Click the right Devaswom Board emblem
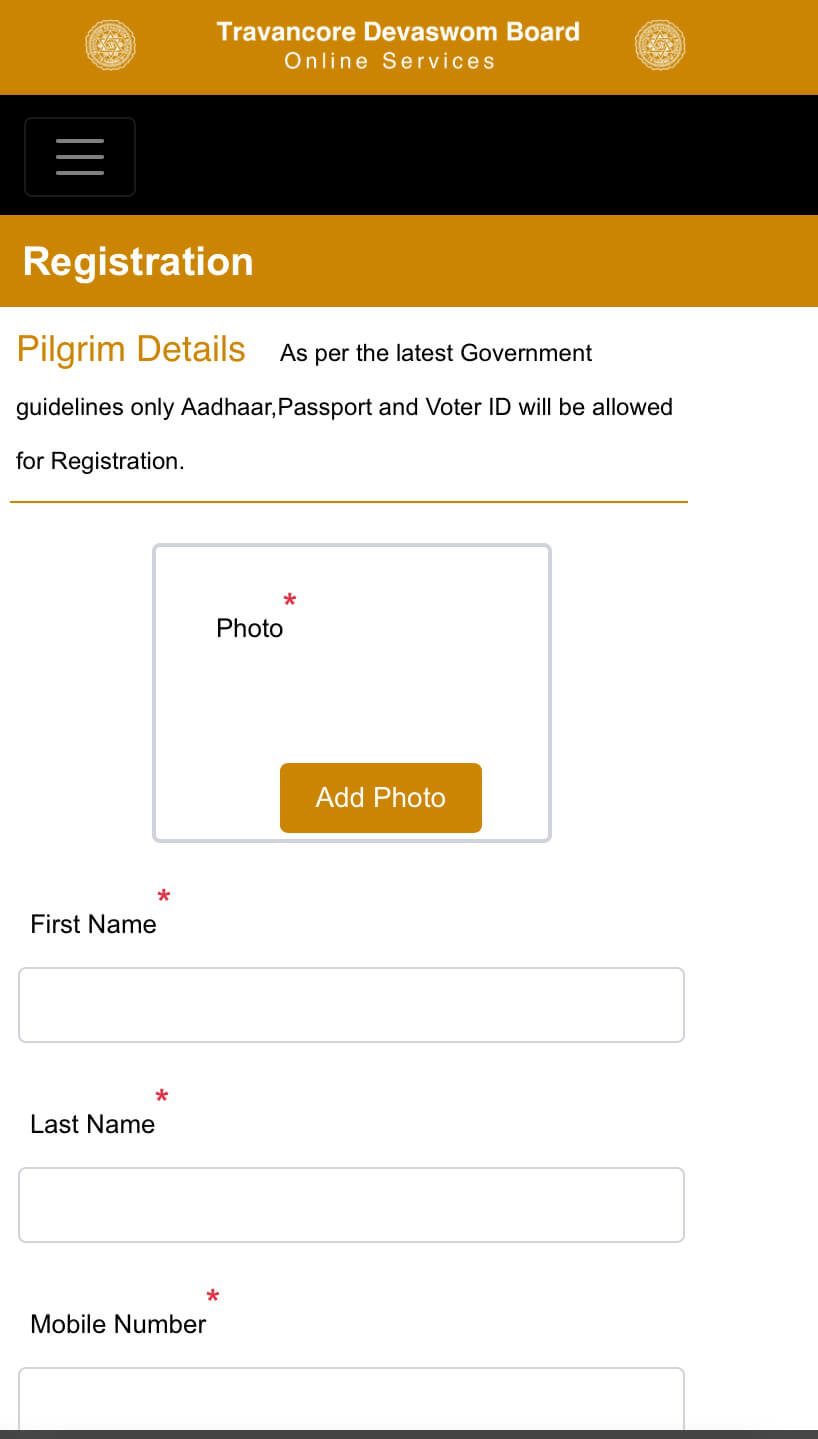This screenshot has height=1439, width=818. point(659,46)
